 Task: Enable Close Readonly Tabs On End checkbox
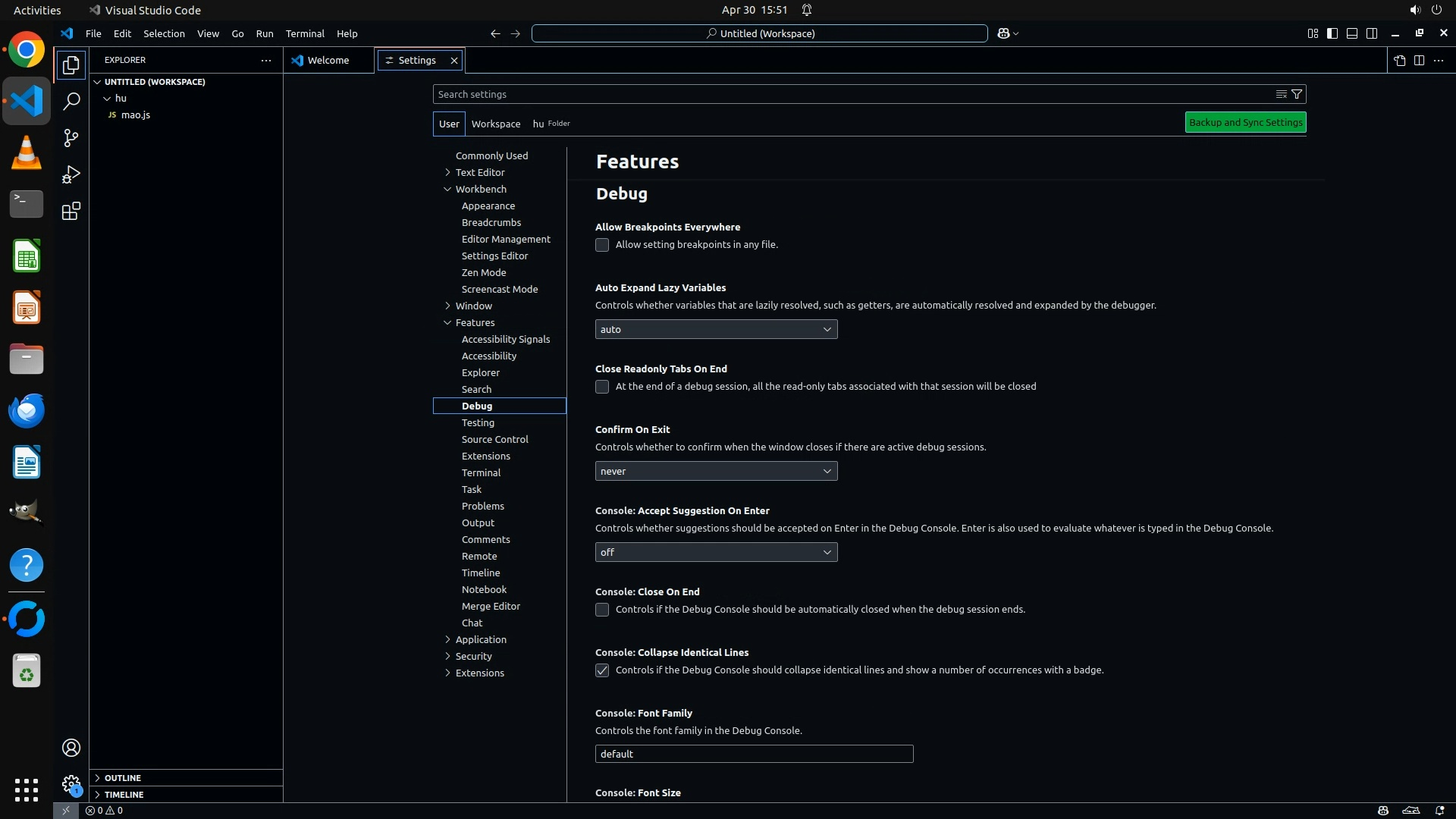pos(602,387)
